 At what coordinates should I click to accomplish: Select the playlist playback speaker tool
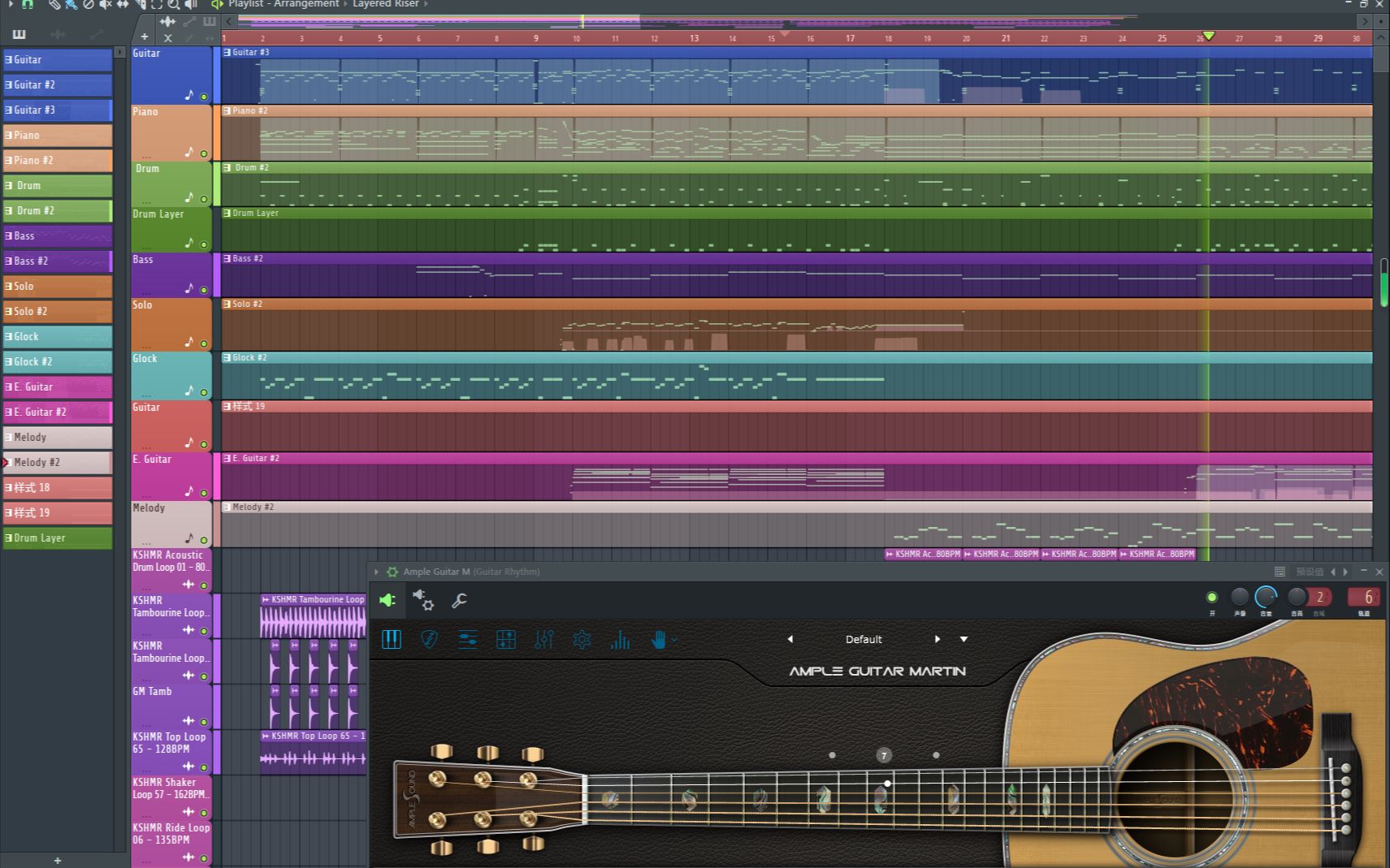(191, 4)
